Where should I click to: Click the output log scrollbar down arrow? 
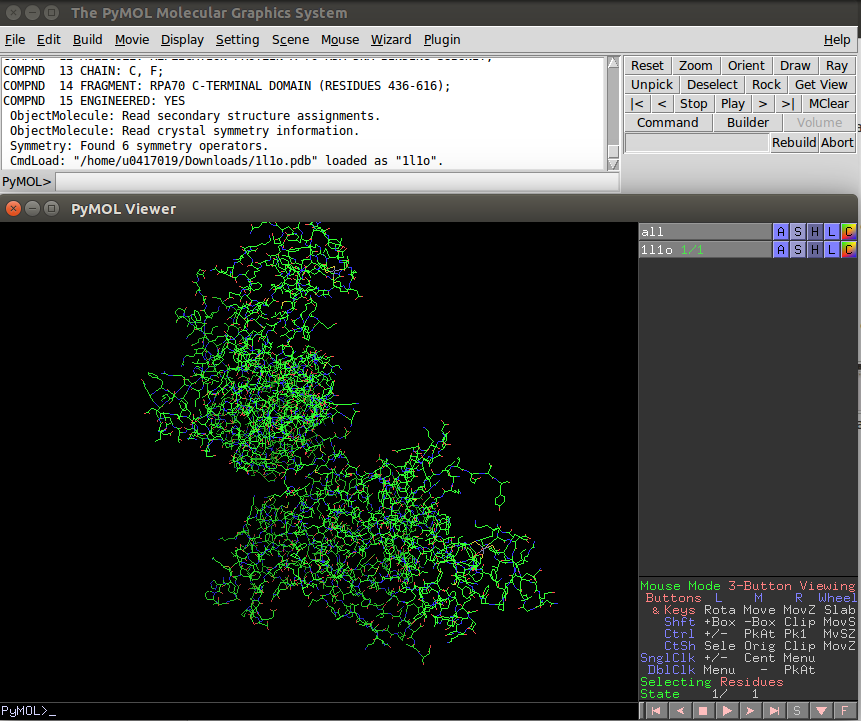pos(613,164)
